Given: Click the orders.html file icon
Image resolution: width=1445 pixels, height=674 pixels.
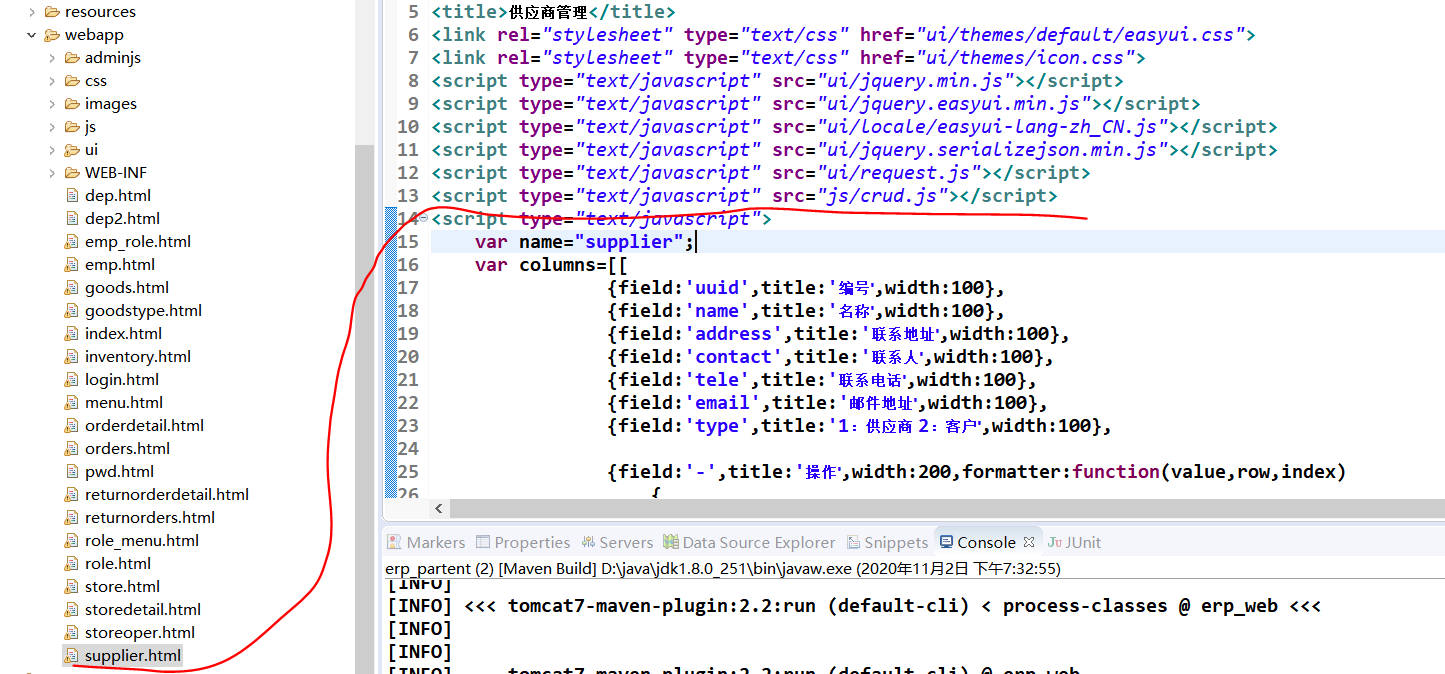Looking at the screenshot, I should 71,449.
